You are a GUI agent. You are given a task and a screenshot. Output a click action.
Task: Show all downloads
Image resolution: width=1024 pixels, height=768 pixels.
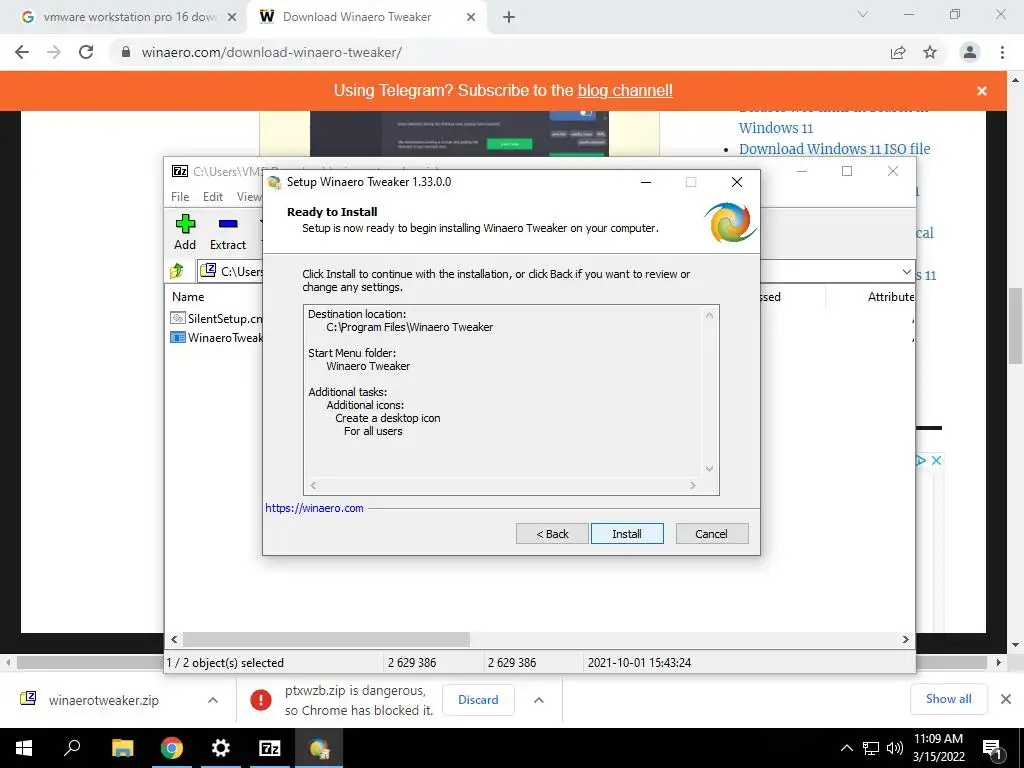point(948,699)
